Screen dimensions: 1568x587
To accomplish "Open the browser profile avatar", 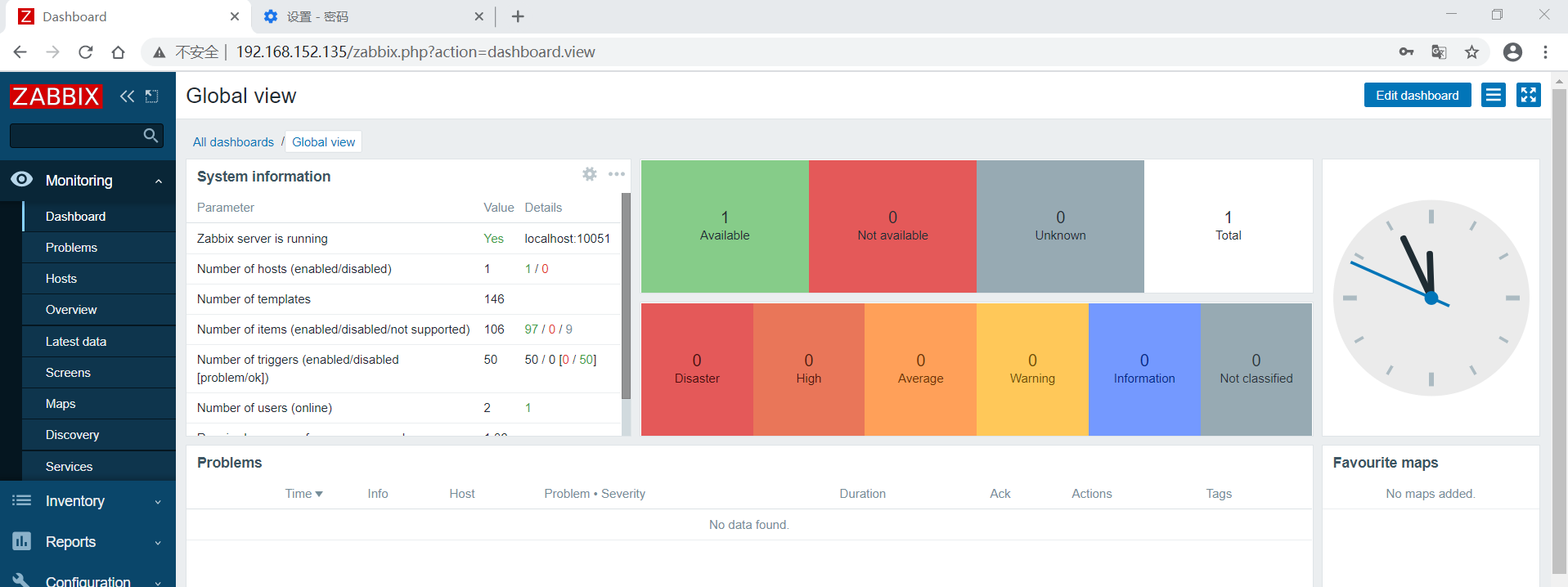I will (1513, 52).
